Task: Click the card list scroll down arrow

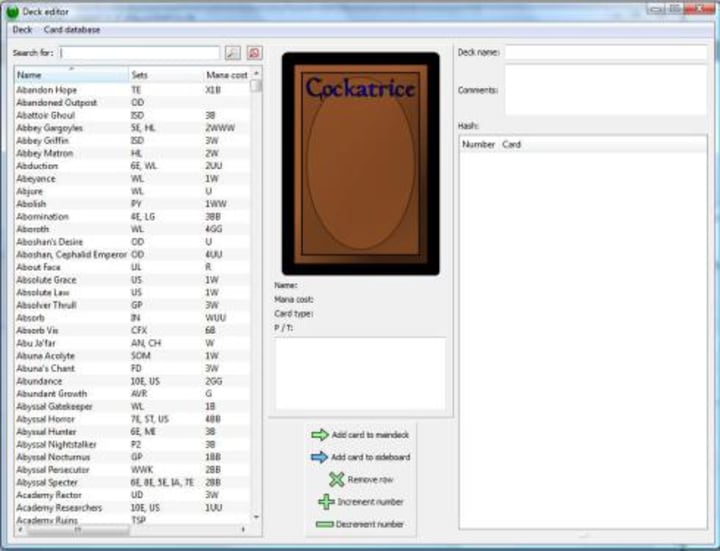Action: (x=256, y=517)
